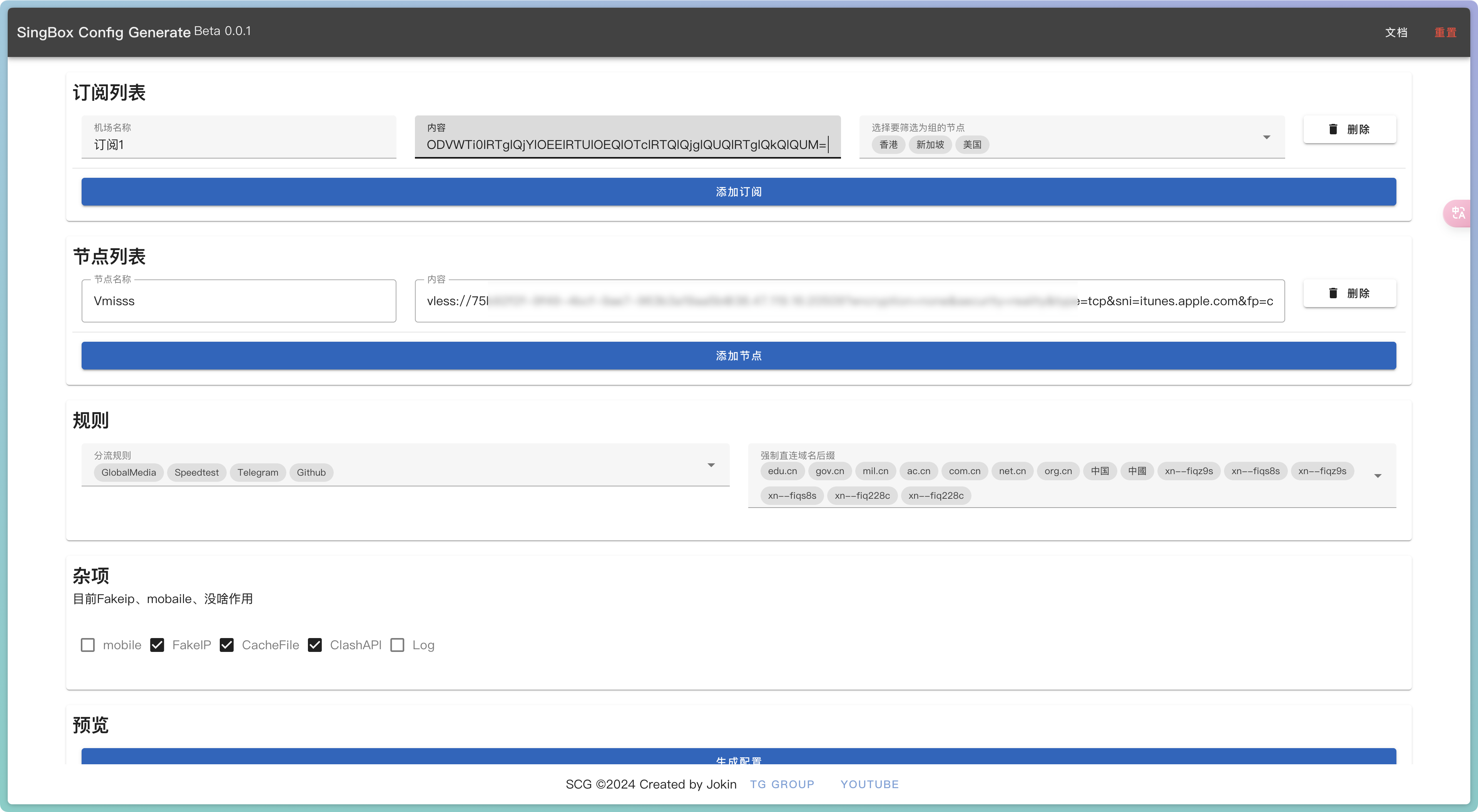
Task: Enable the Log checkbox
Action: [397, 645]
